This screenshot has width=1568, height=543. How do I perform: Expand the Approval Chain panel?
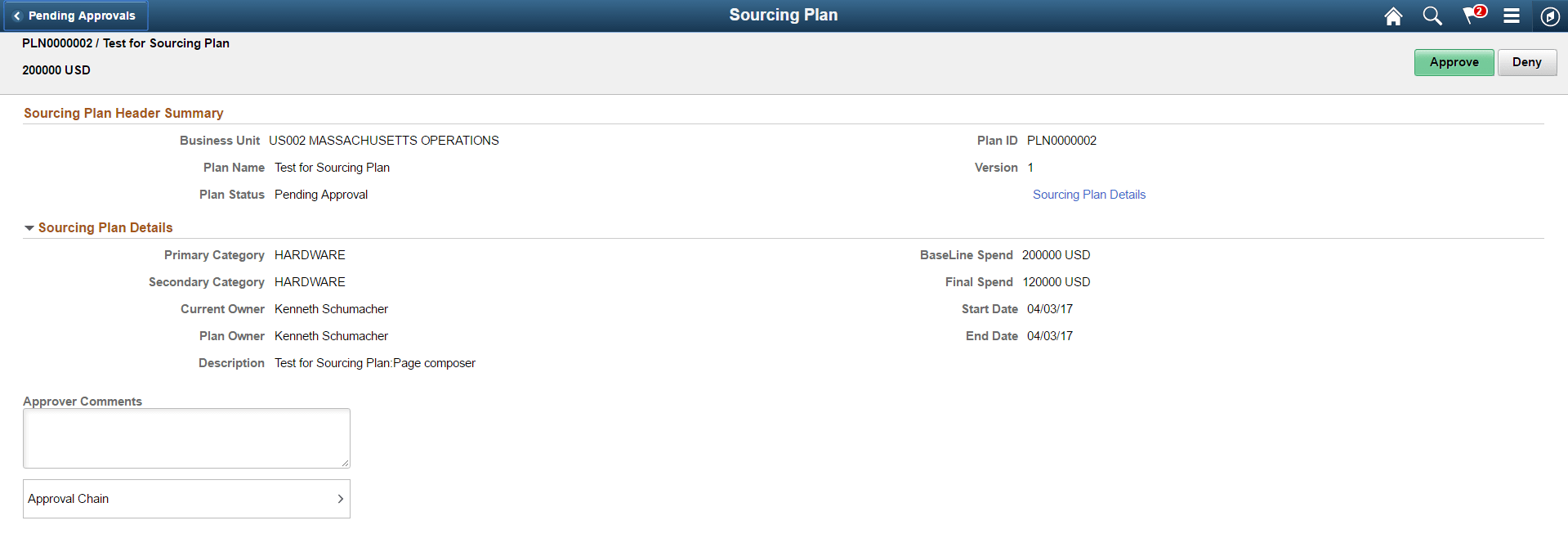pos(186,498)
